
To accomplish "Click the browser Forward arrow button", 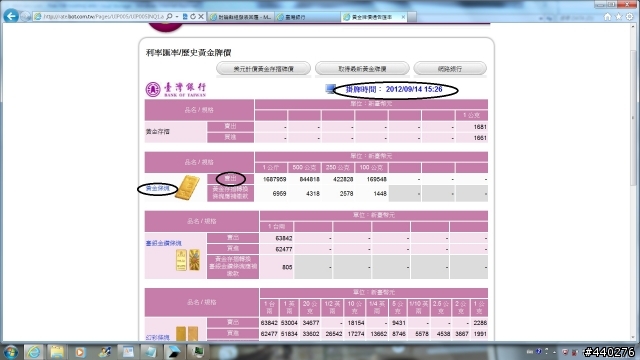I will pos(25,17).
